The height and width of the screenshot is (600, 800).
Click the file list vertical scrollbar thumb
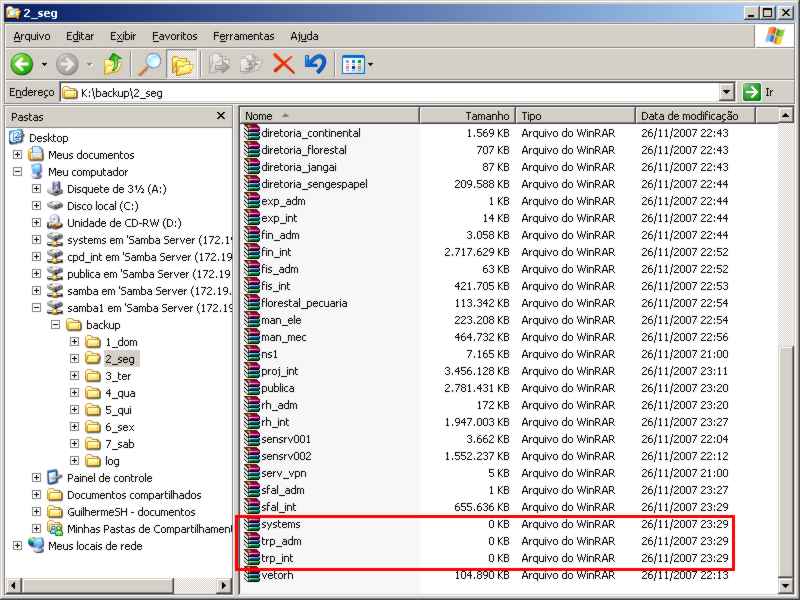(x=786, y=460)
